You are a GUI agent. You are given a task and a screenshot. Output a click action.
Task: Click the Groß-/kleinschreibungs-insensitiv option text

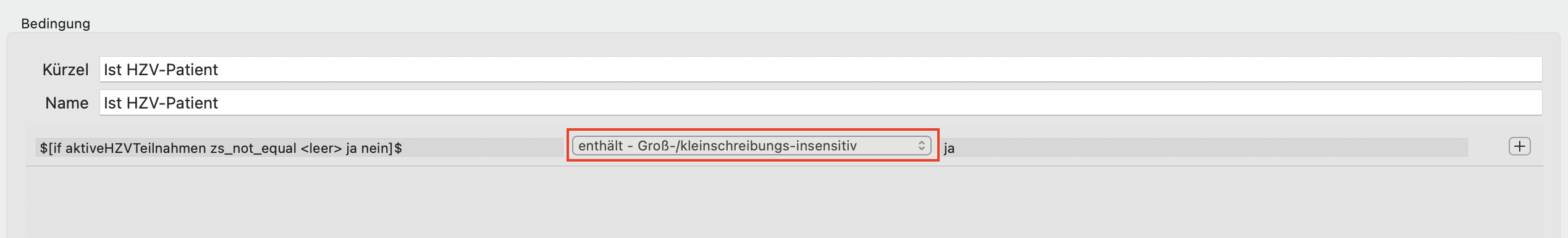[747, 146]
